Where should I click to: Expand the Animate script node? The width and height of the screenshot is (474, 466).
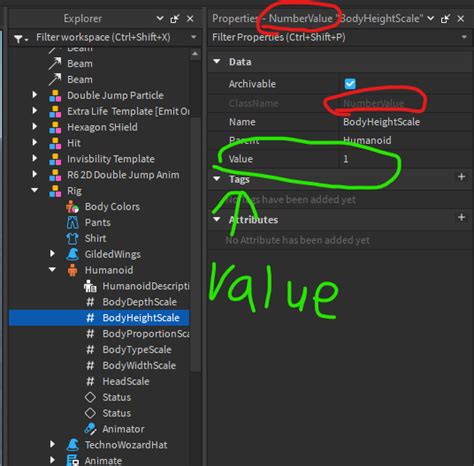coord(52,460)
